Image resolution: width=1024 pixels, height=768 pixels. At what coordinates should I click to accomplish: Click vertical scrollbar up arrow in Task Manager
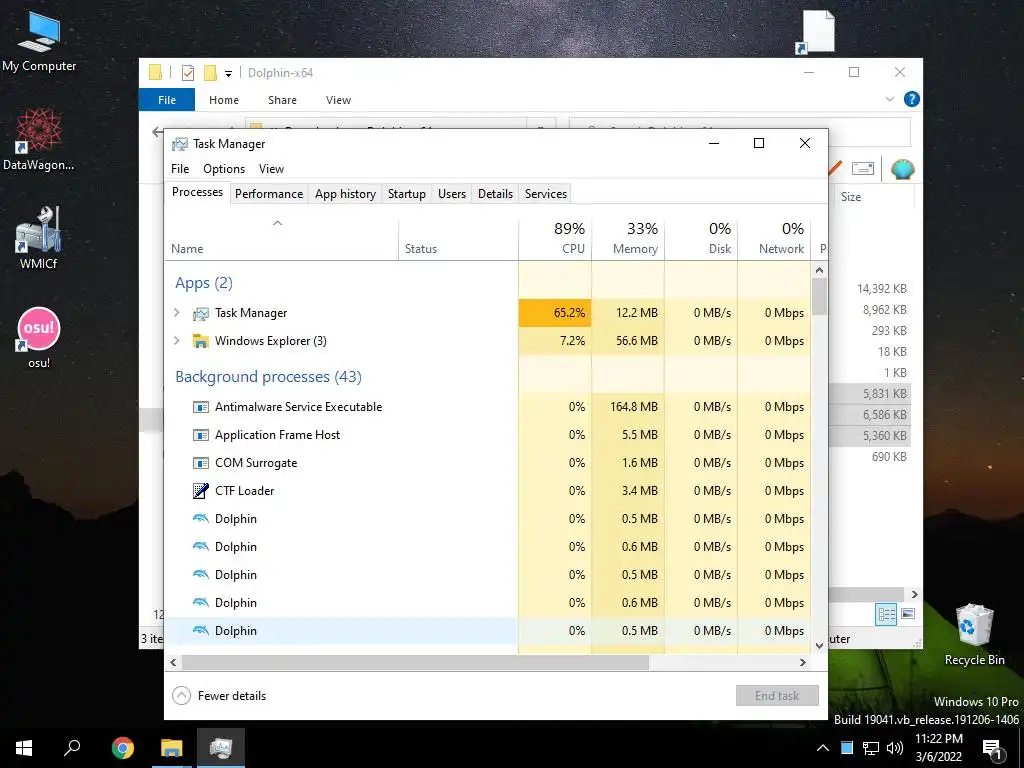tap(820, 270)
